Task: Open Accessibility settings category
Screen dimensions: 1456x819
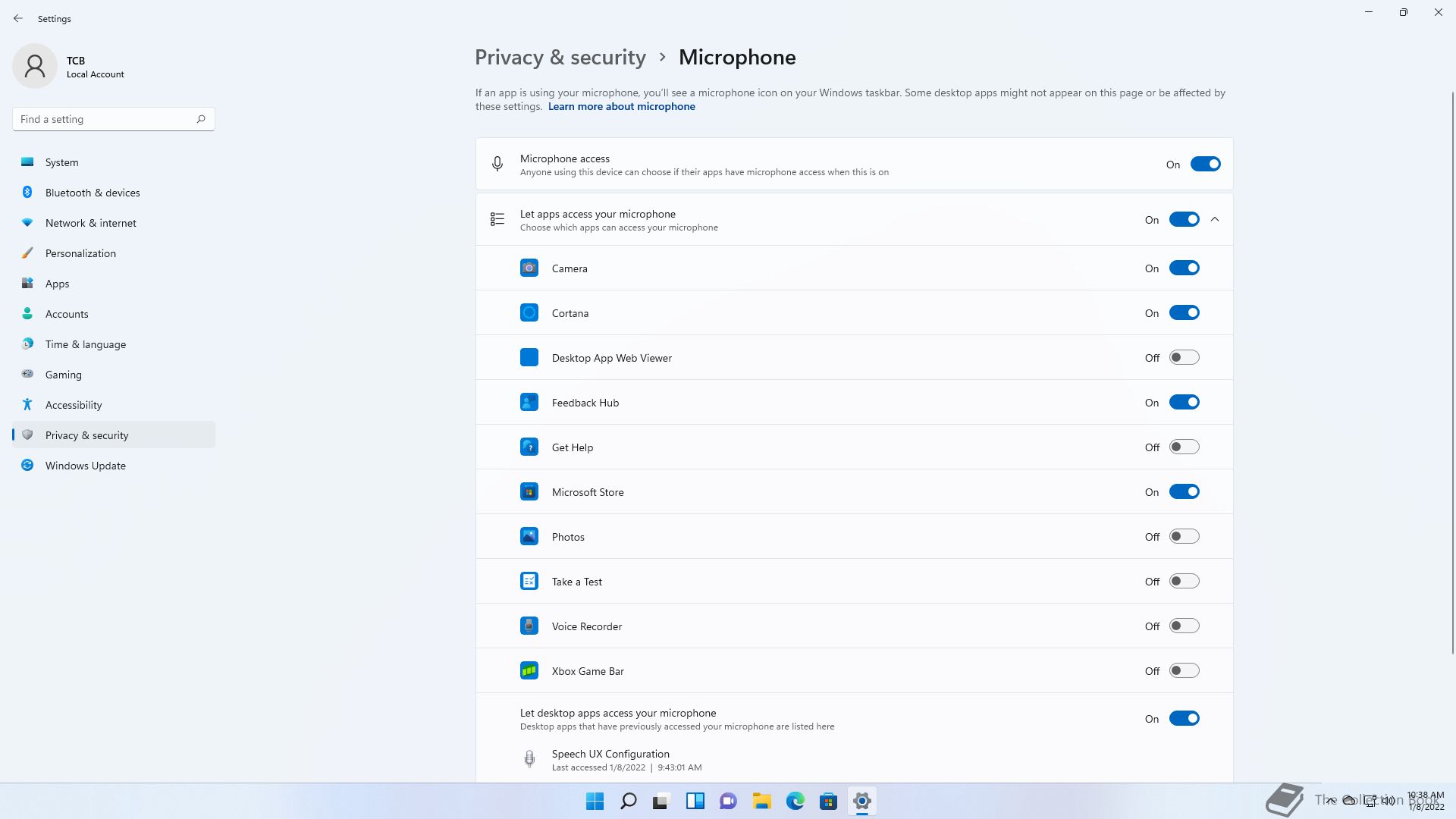Action: [114, 405]
